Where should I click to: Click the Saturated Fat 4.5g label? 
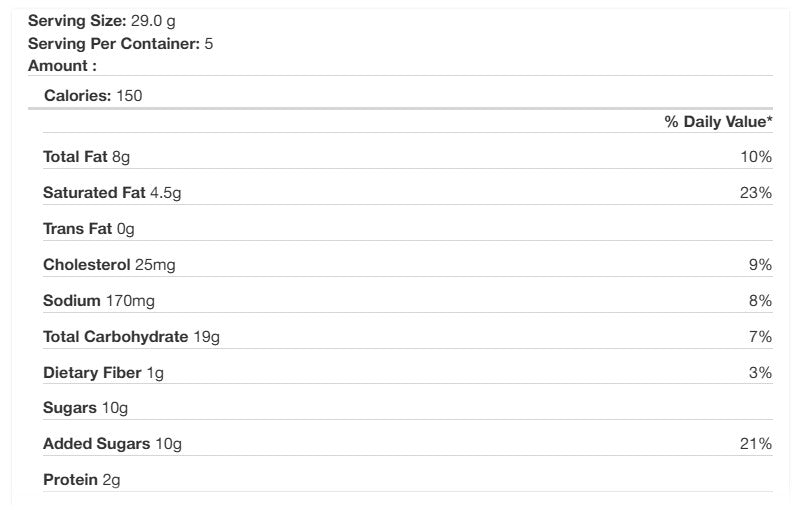pos(112,193)
